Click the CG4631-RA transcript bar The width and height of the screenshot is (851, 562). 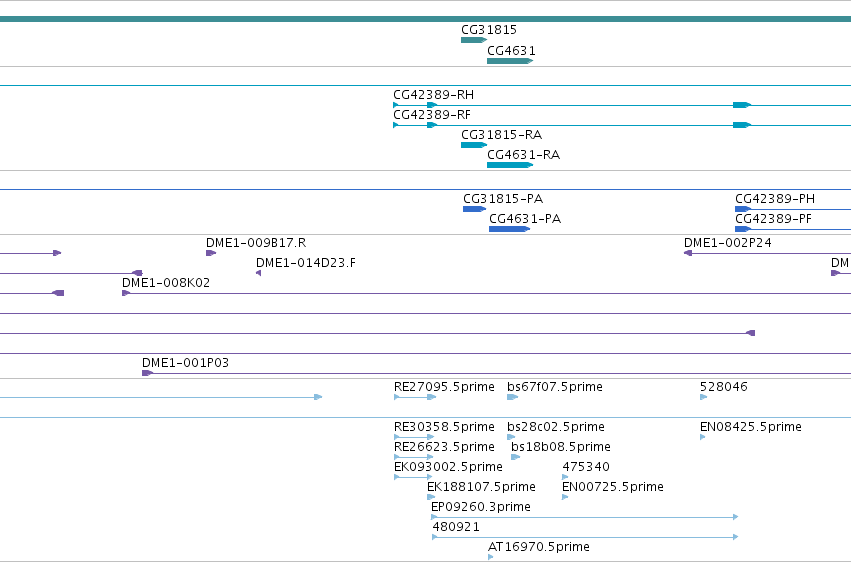[x=510, y=165]
